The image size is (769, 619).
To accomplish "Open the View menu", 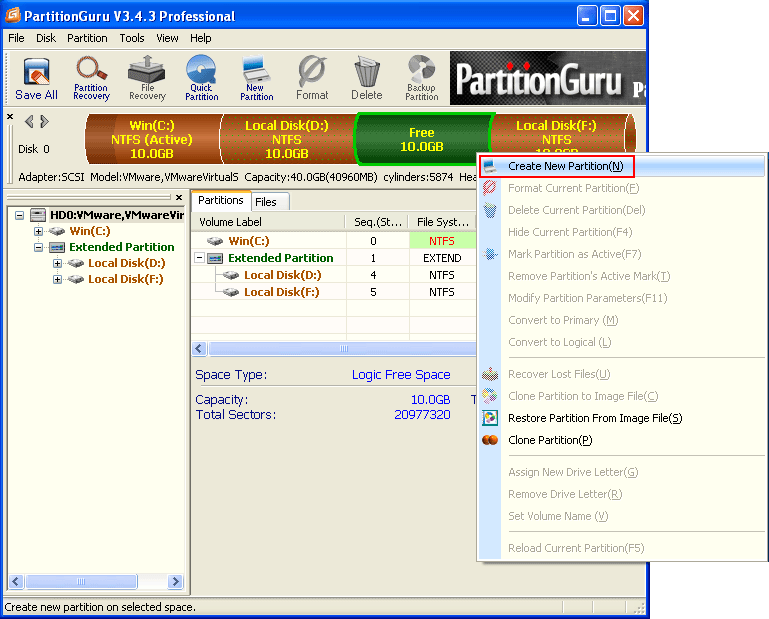I will 167,38.
